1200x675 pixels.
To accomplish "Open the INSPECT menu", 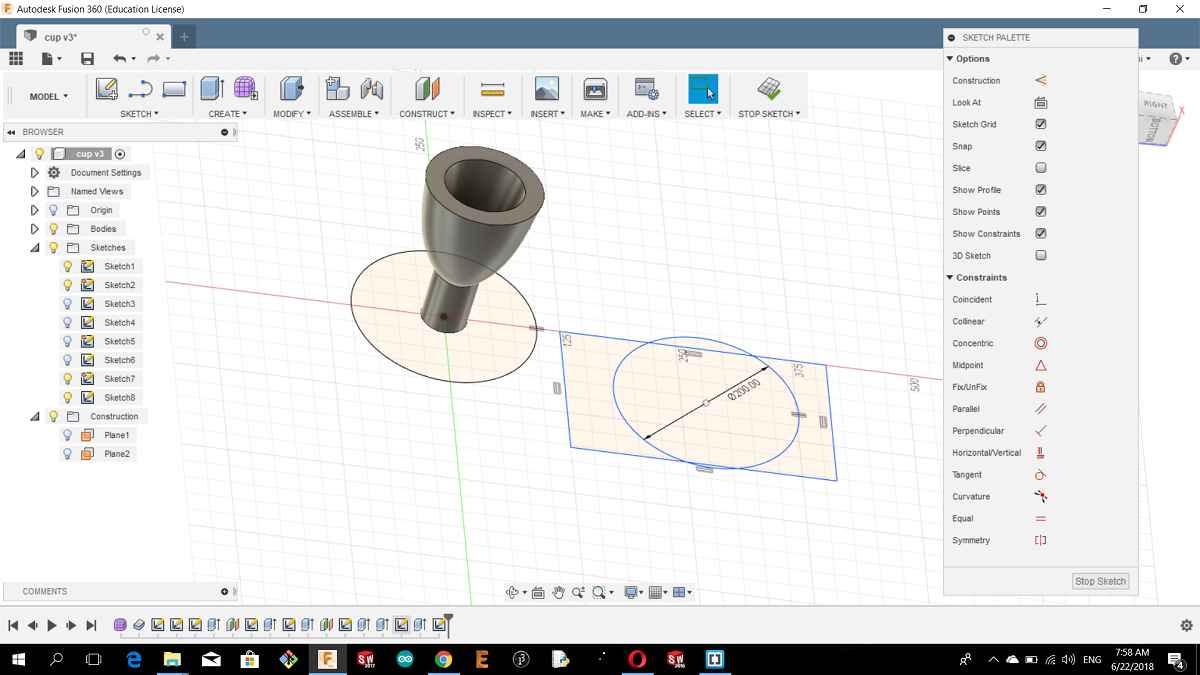I will [x=492, y=114].
